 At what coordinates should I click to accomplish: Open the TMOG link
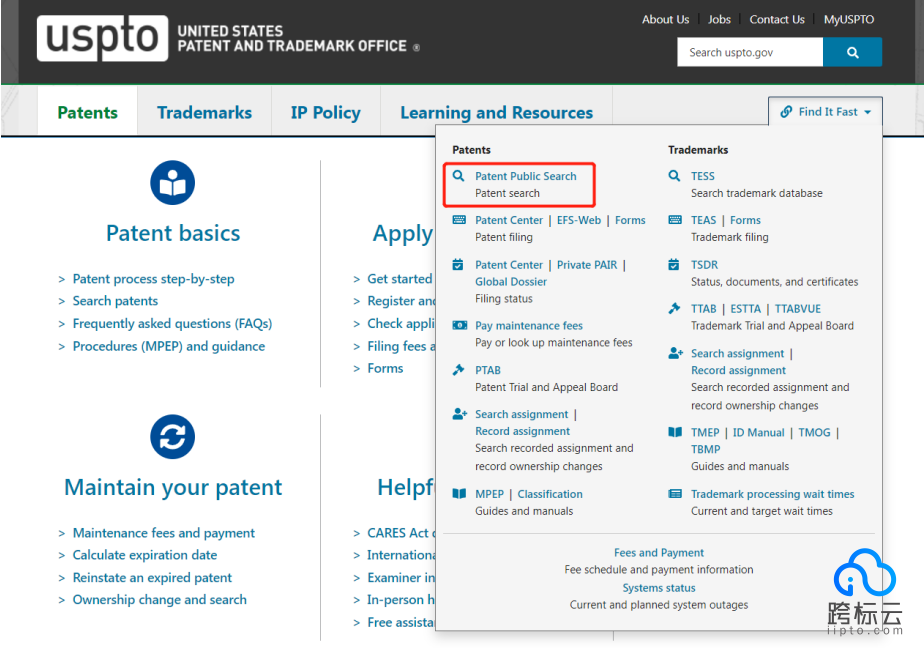pos(814,432)
